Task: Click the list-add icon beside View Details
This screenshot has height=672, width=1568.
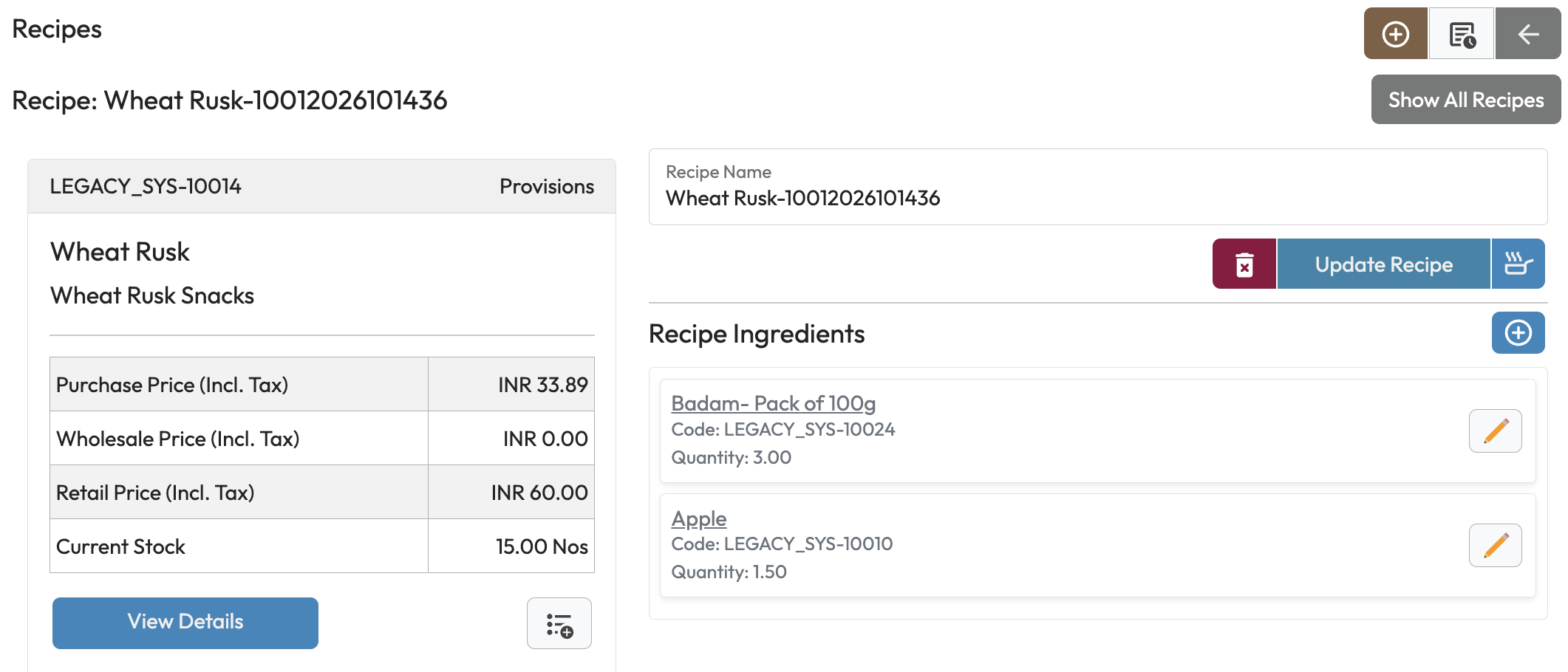Action: pyautogui.click(x=559, y=624)
